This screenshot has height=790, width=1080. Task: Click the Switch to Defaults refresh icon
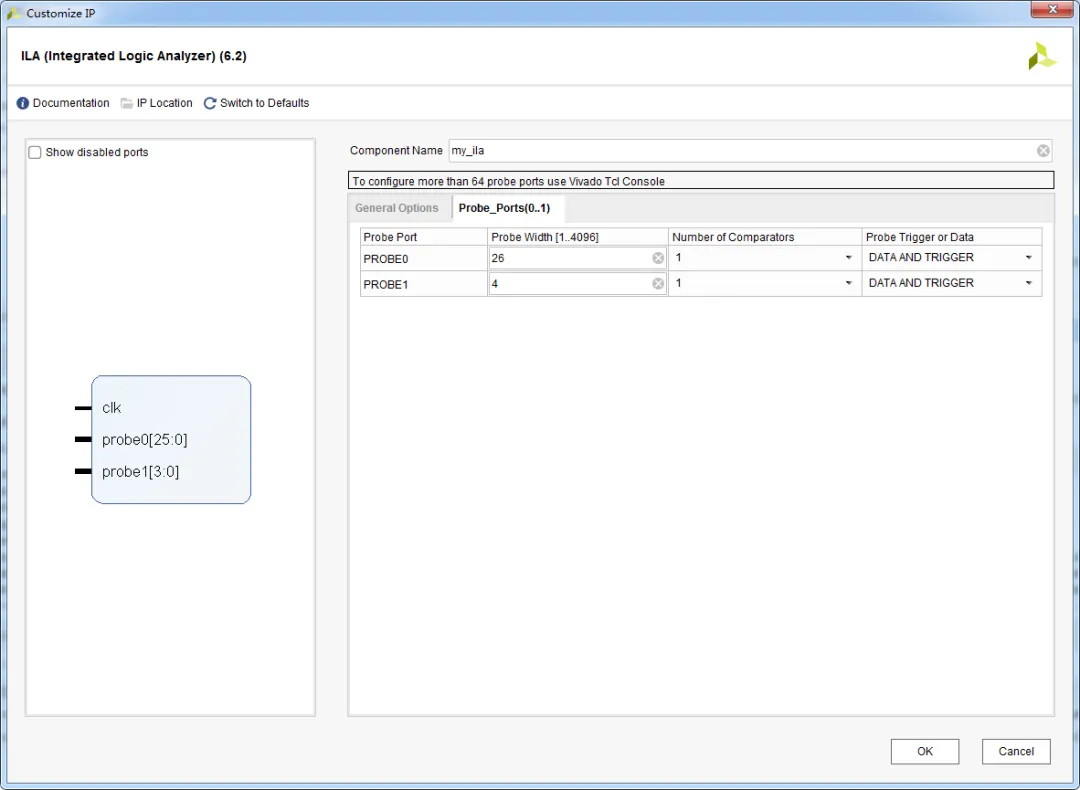click(x=210, y=103)
